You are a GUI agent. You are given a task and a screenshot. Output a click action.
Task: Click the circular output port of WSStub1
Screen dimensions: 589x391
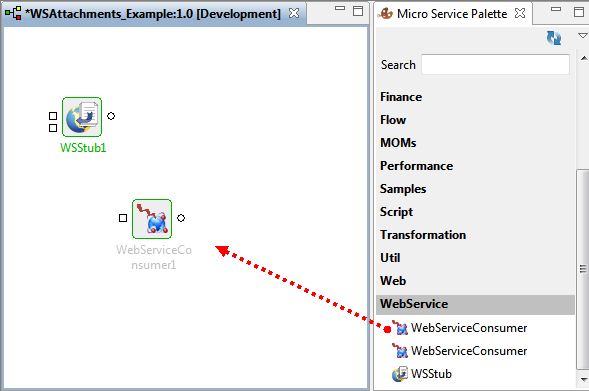(111, 116)
